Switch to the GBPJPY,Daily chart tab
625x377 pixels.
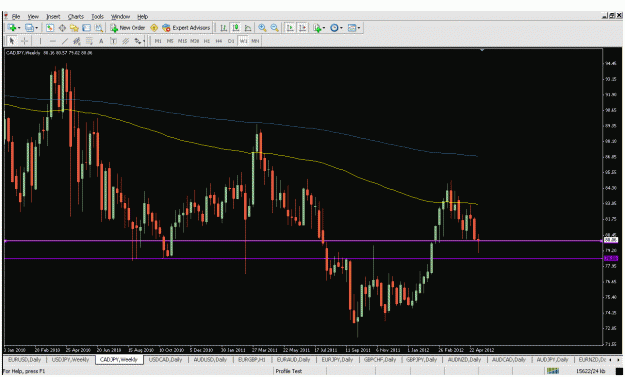pos(423,360)
